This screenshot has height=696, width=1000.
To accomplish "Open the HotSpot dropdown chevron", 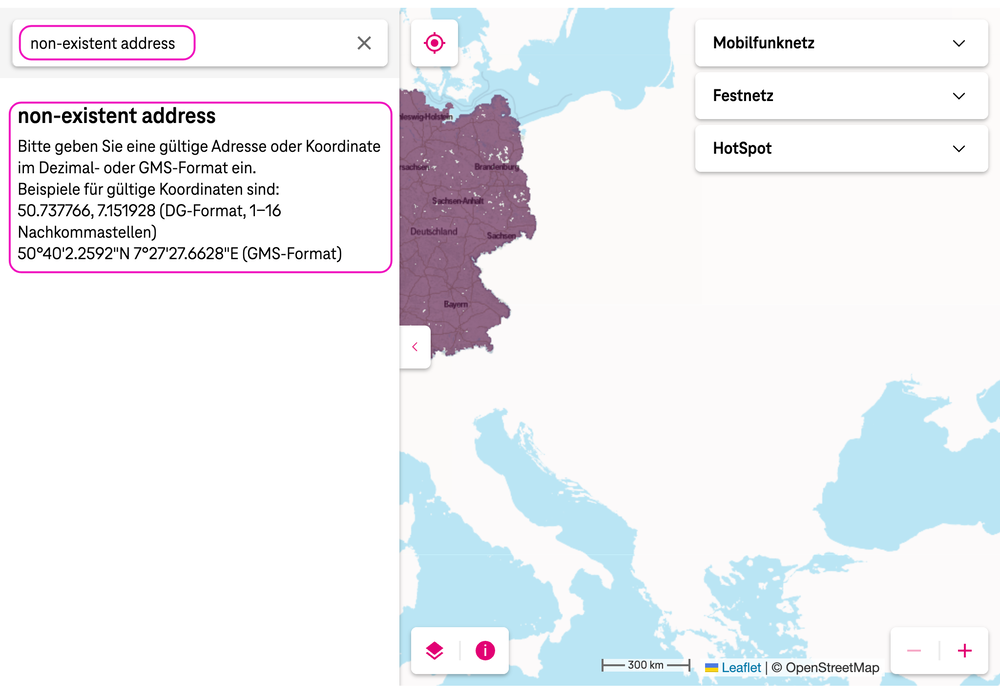I will point(959,148).
